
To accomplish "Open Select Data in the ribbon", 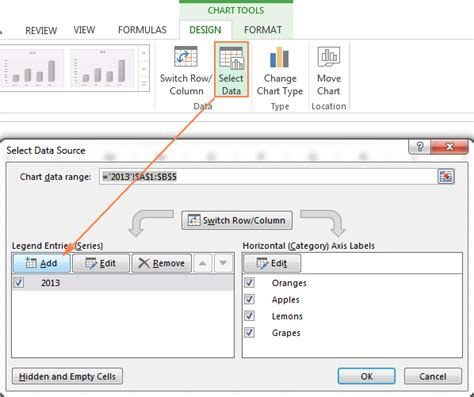I will point(231,70).
